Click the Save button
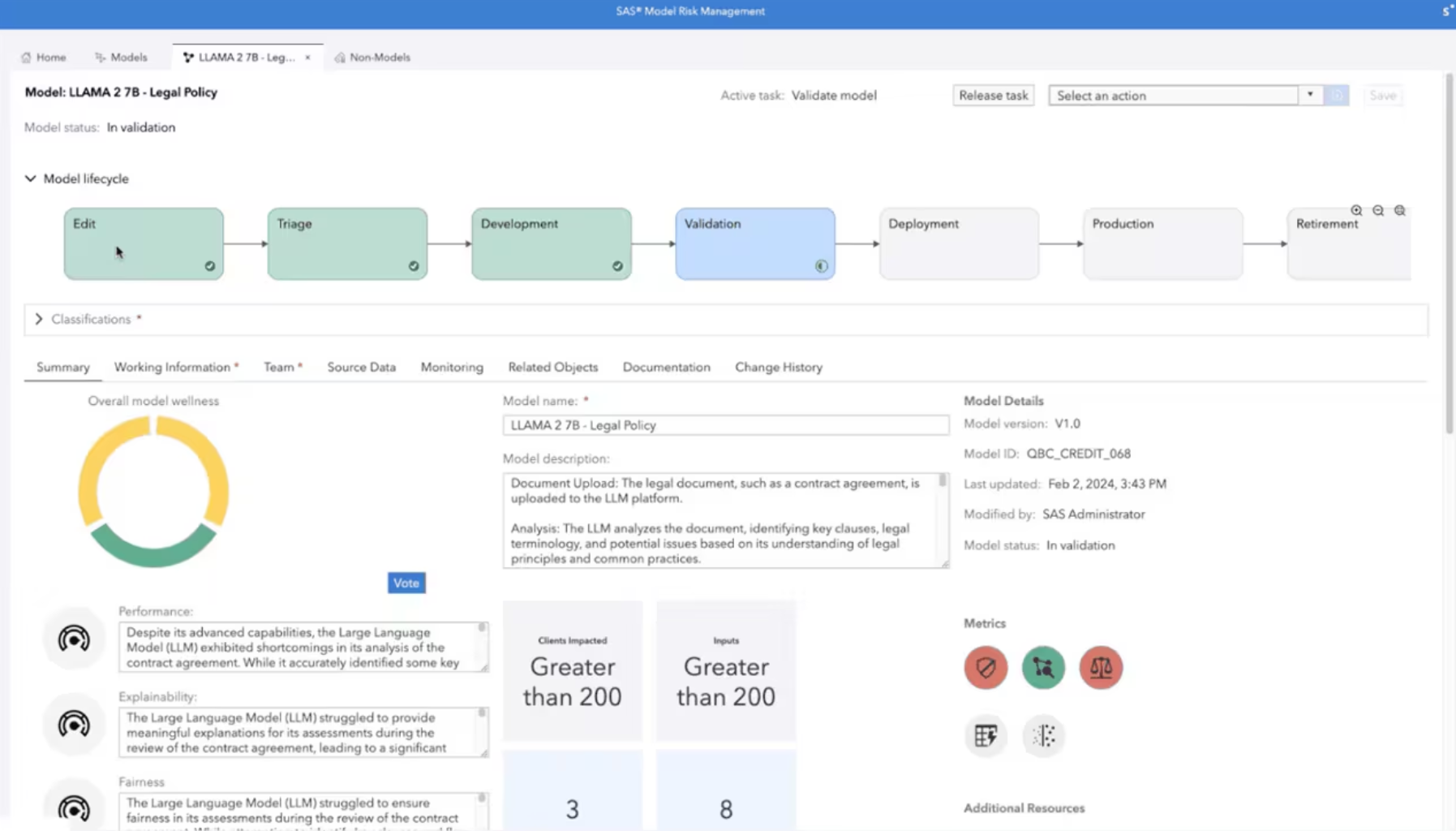 click(1383, 95)
